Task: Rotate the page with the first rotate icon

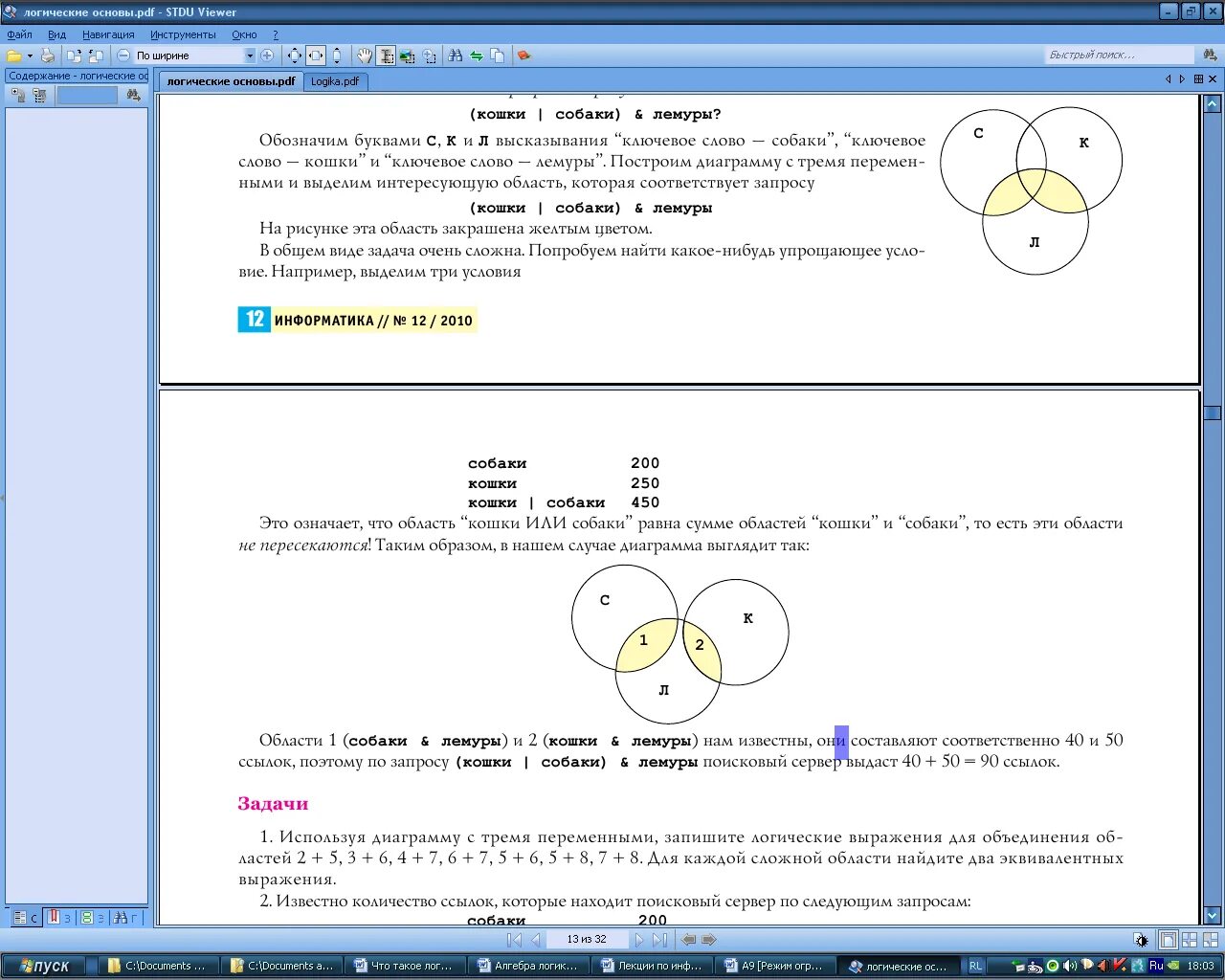Action: 75,56
